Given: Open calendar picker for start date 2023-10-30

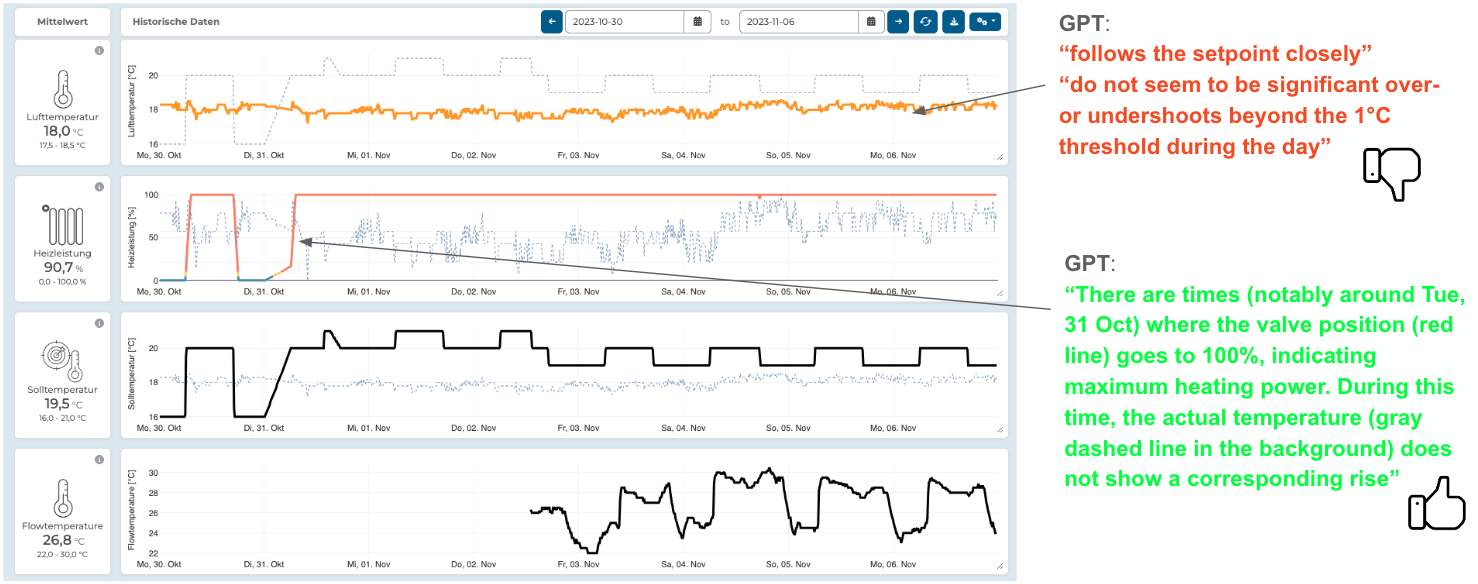Looking at the screenshot, I should pos(698,21).
